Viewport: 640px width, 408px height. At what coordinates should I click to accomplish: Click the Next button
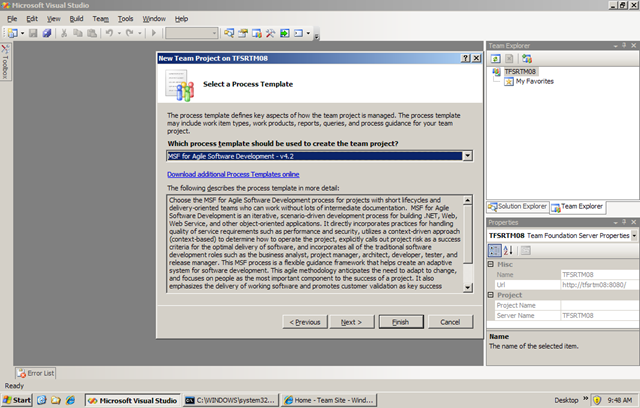click(x=351, y=322)
